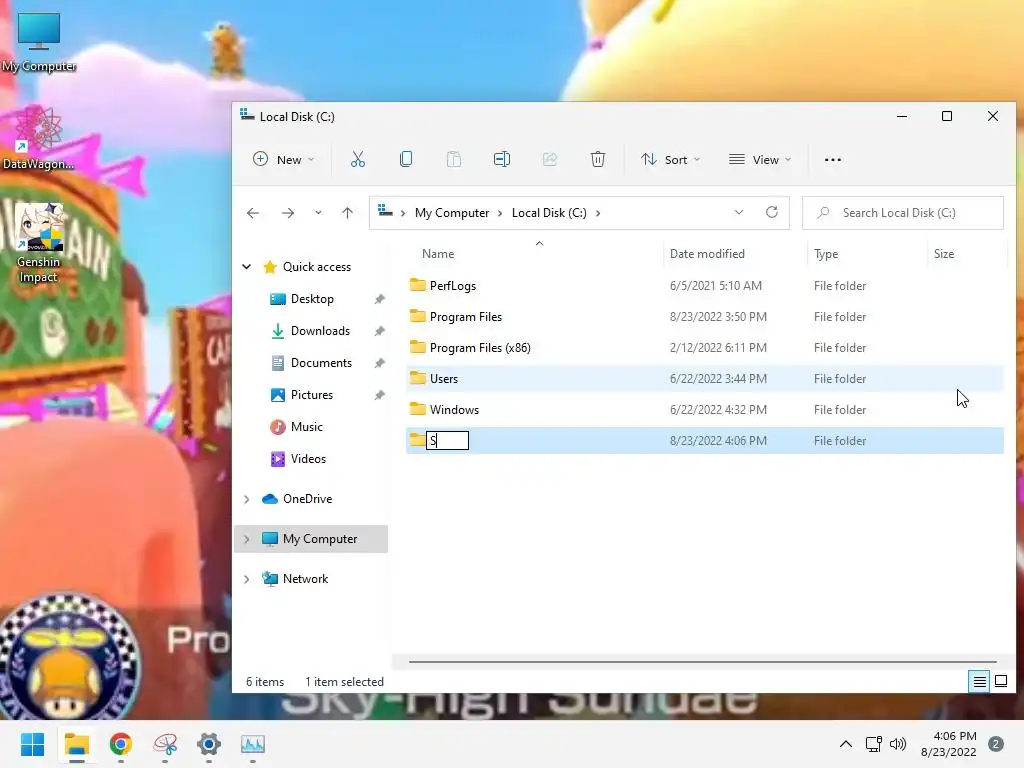
Task: Expand address bar history dropdown
Action: (x=739, y=212)
